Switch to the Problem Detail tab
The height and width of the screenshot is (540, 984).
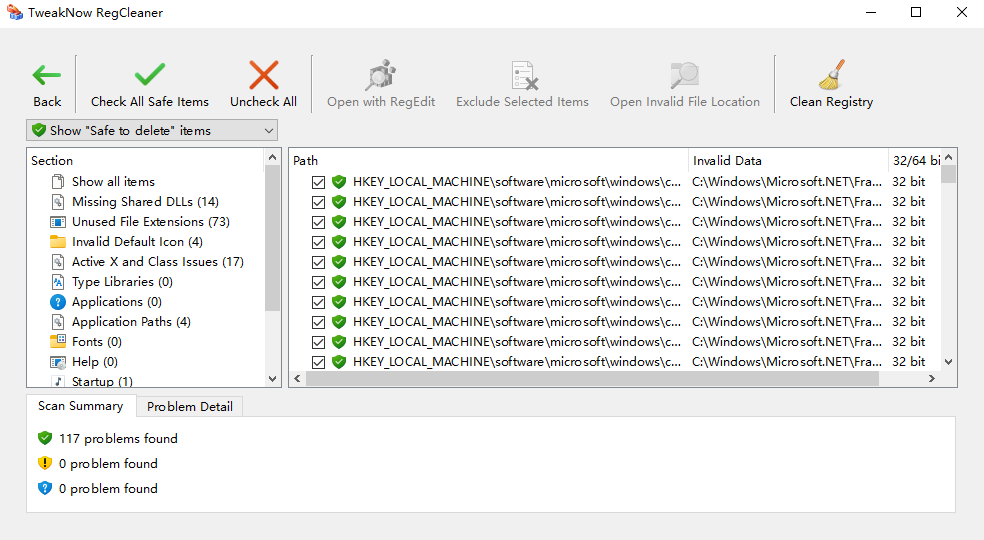pyautogui.click(x=190, y=407)
